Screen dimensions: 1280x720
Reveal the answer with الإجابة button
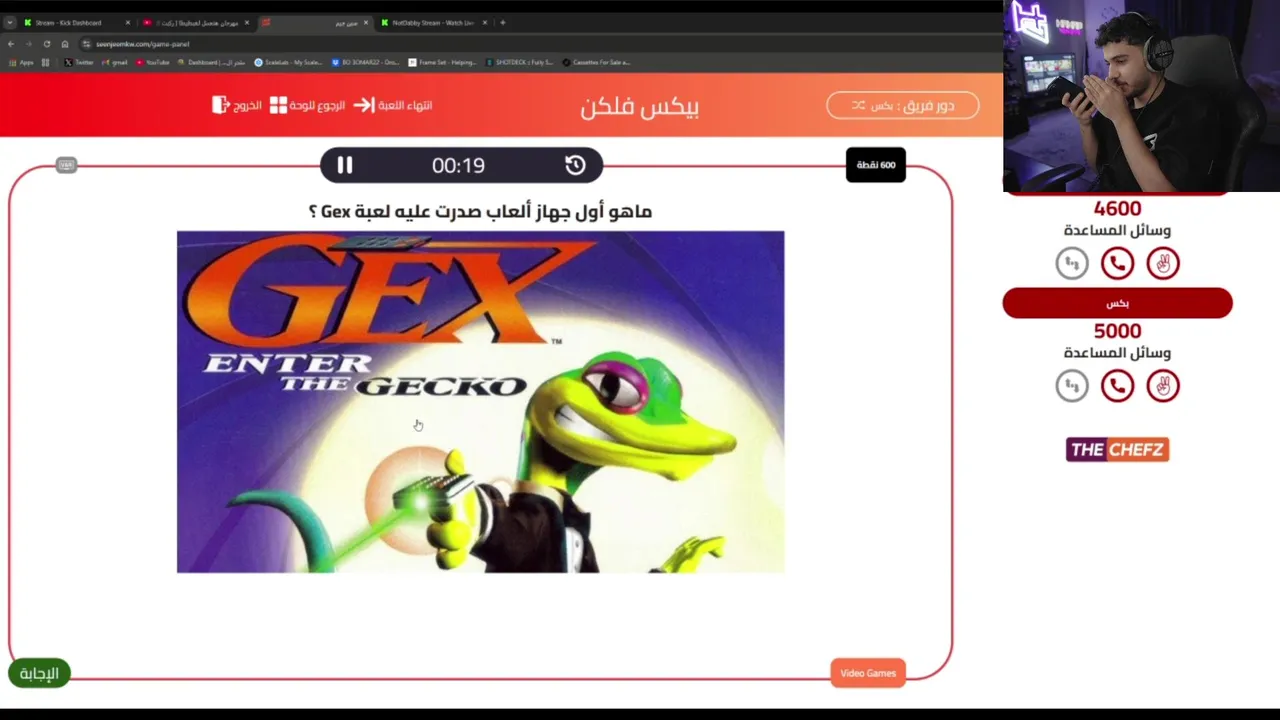[x=39, y=673]
